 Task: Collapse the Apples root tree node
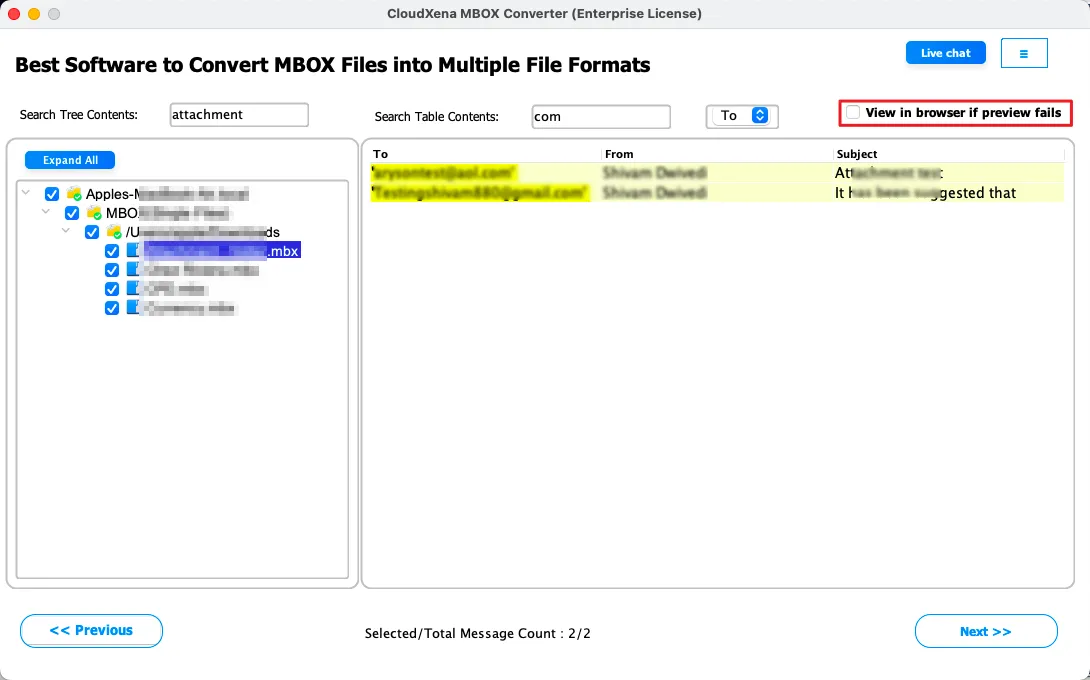26,194
